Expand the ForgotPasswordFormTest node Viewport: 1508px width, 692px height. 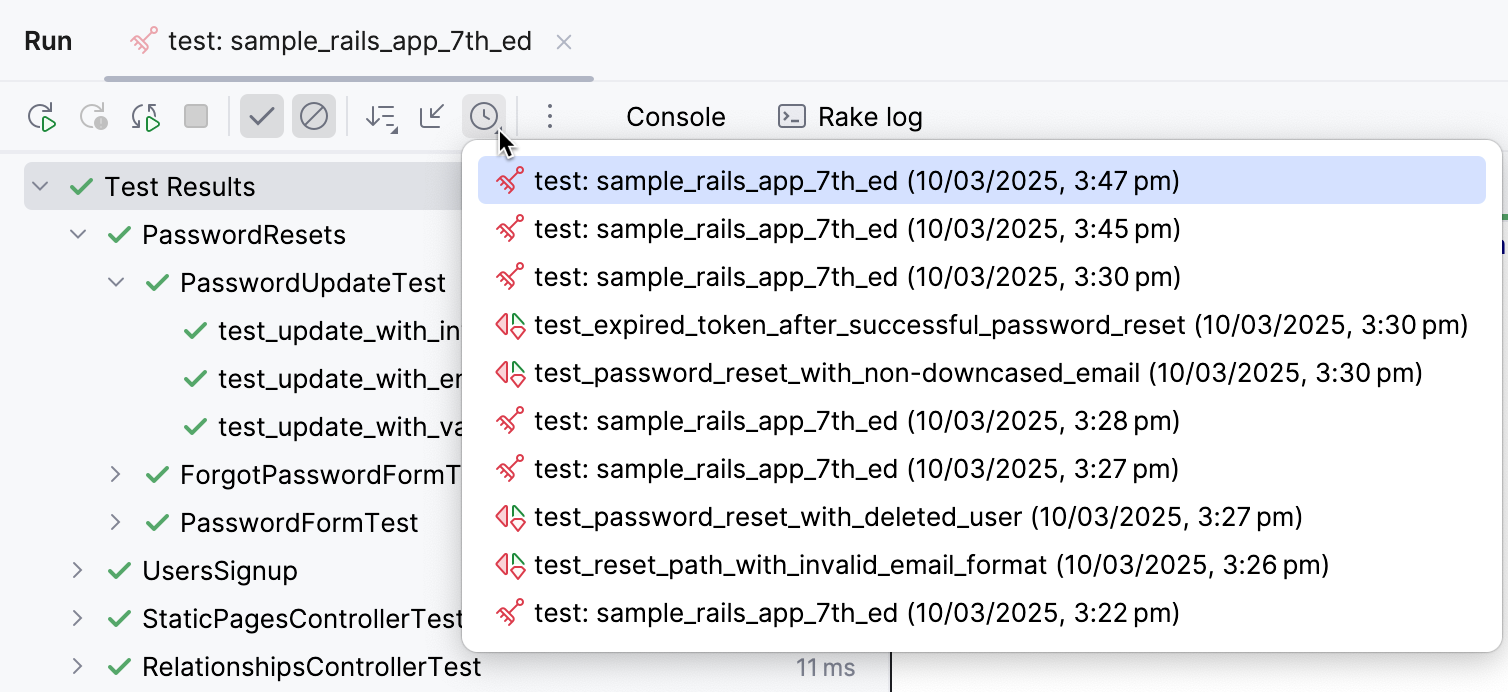tap(115, 474)
